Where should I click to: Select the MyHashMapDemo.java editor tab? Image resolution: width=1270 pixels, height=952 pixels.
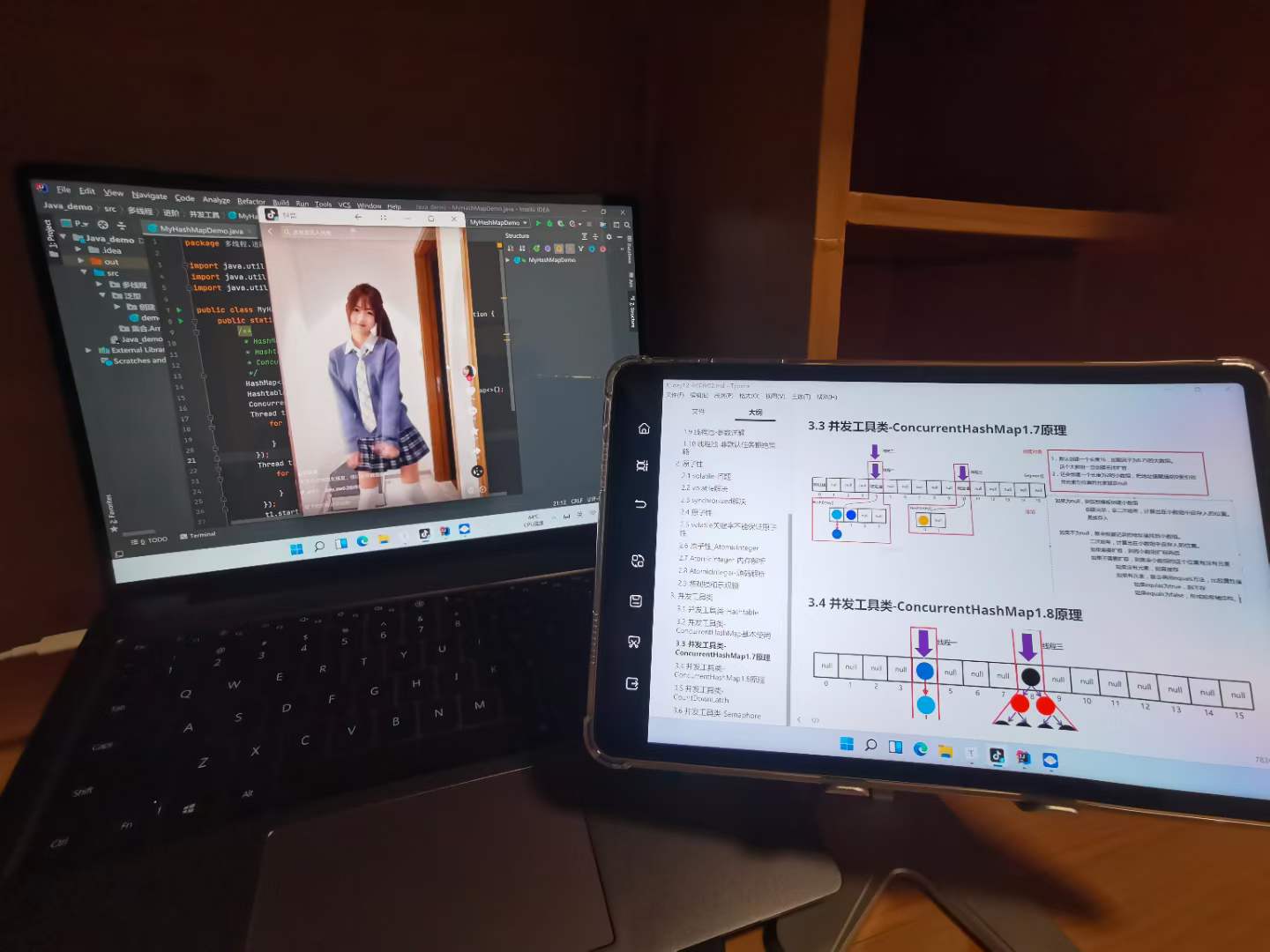click(x=201, y=230)
